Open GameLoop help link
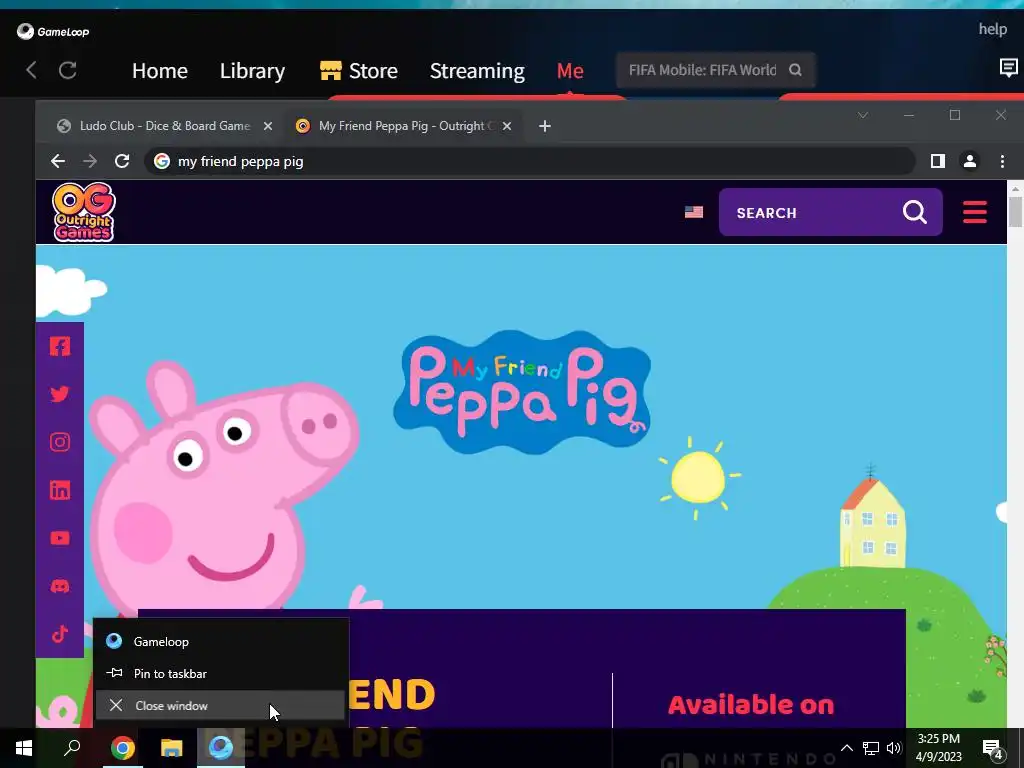The height and width of the screenshot is (768, 1024). (992, 29)
